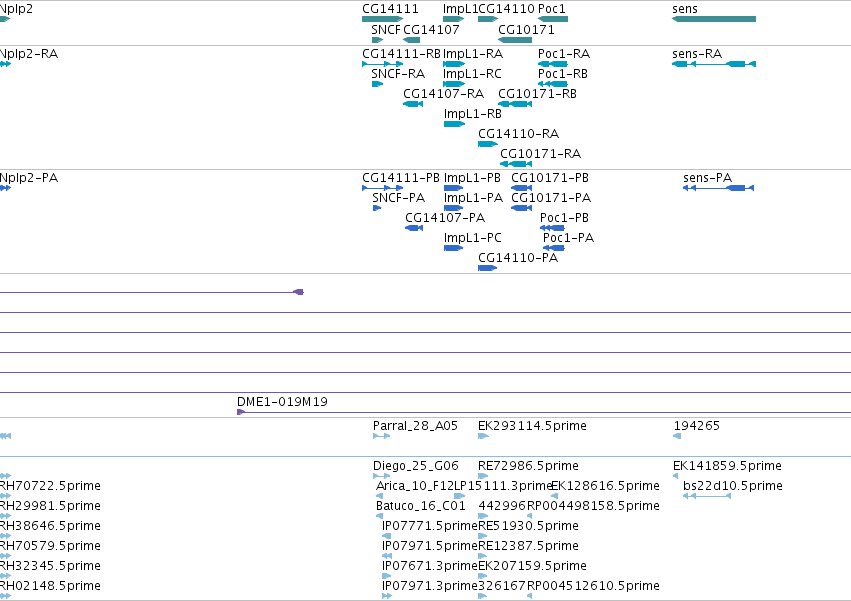Click the ImpL1-RB transcript glyph
Screen dimensions: 851x601
click(454, 124)
